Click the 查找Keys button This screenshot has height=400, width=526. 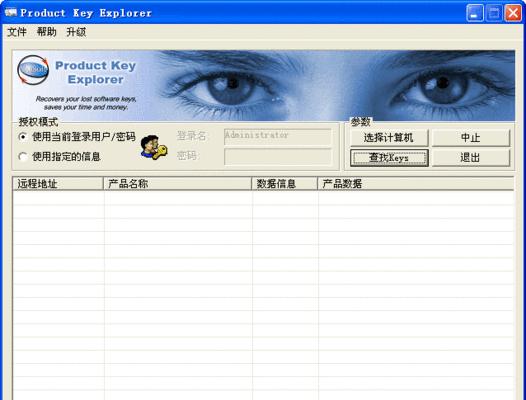(x=389, y=158)
